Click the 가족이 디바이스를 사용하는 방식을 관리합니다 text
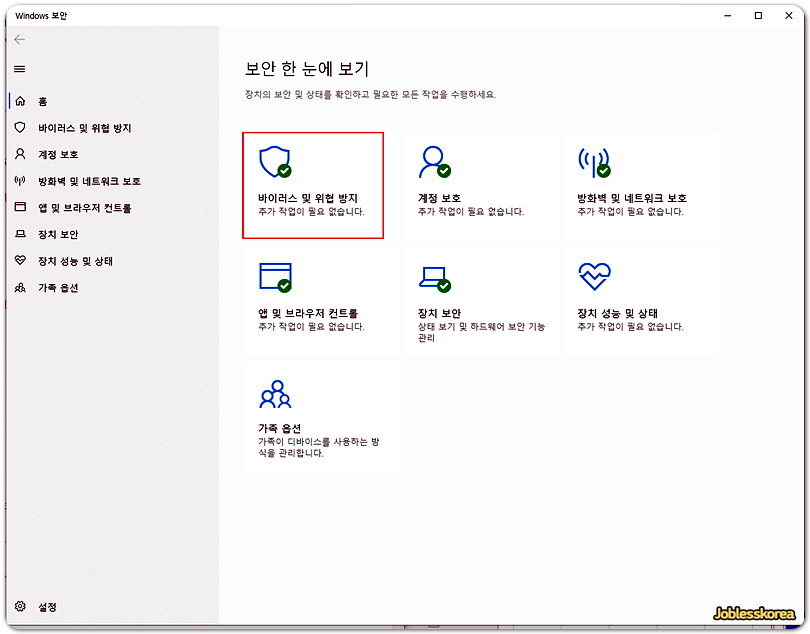The width and height of the screenshot is (810, 634). [319, 447]
